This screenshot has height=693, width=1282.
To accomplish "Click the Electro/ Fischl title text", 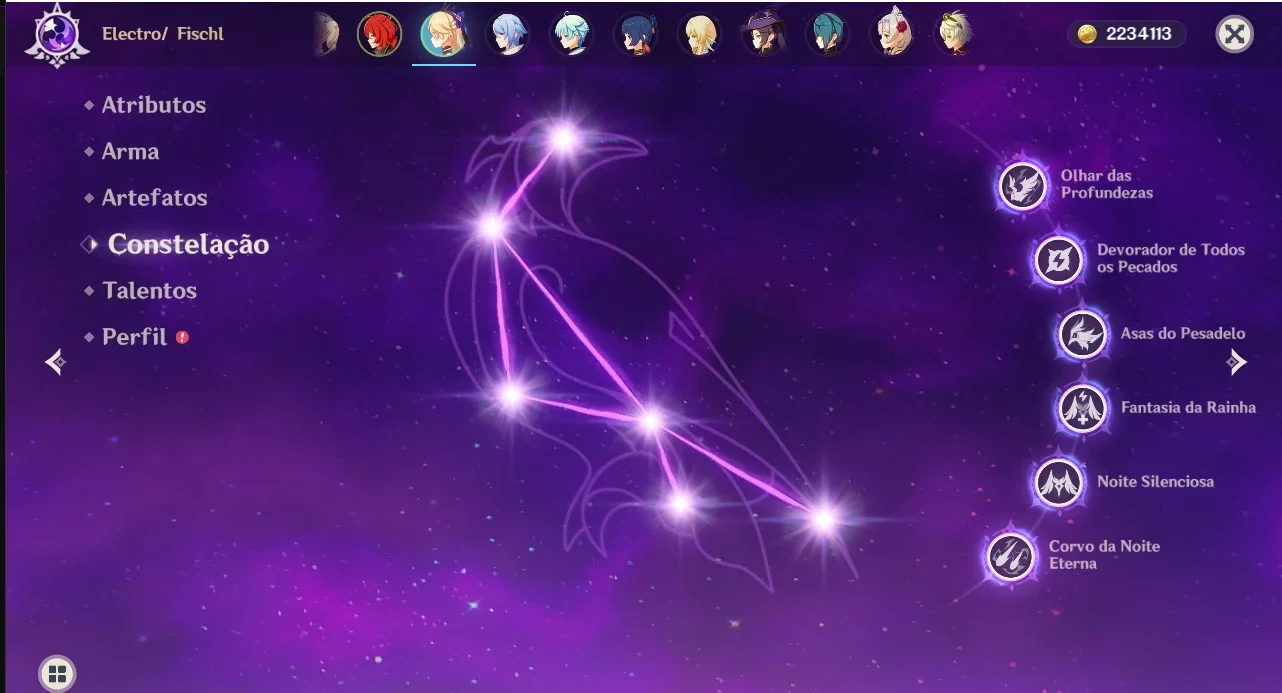I will point(163,34).
